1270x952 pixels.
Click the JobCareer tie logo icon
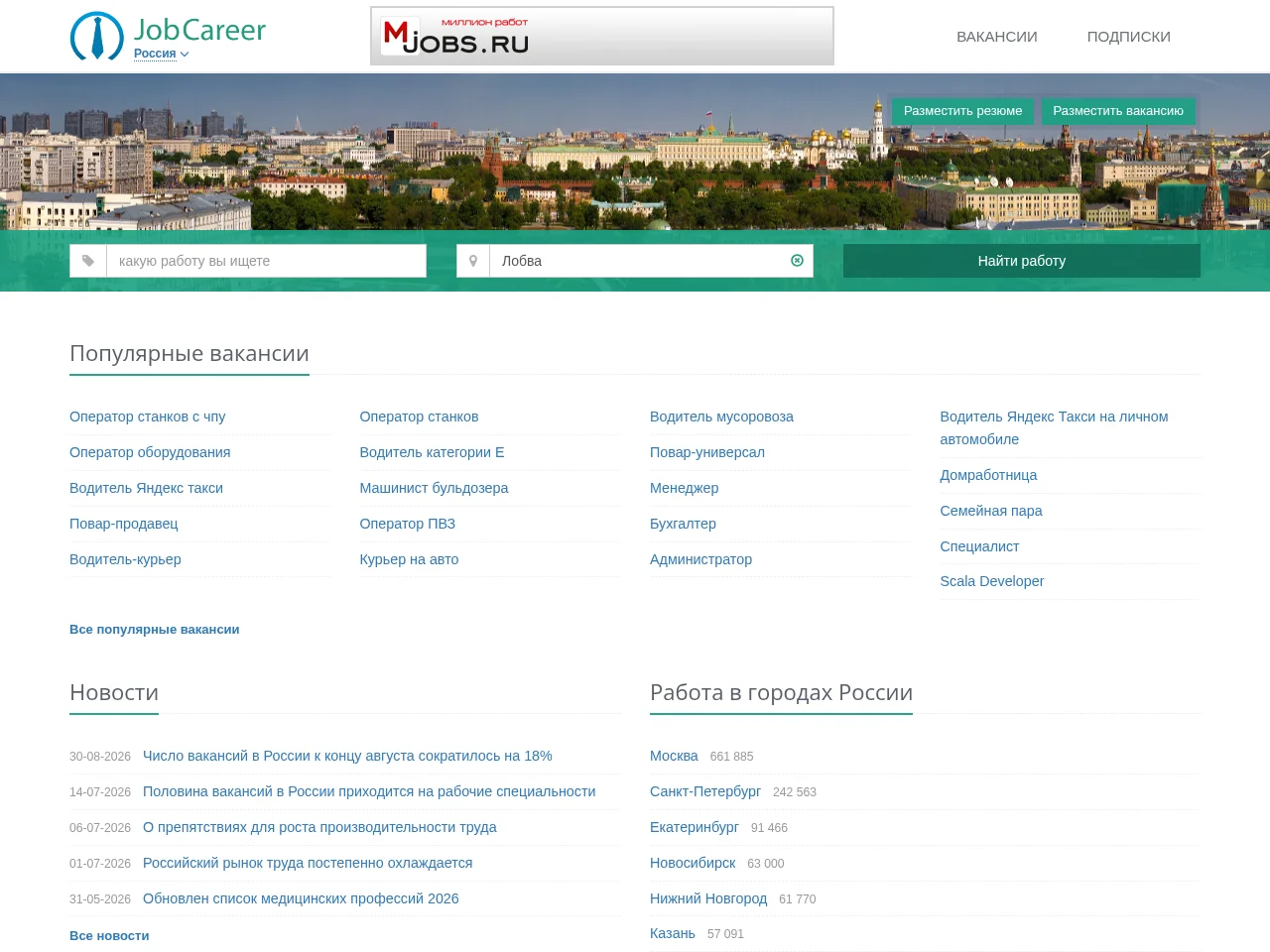pos(97,36)
